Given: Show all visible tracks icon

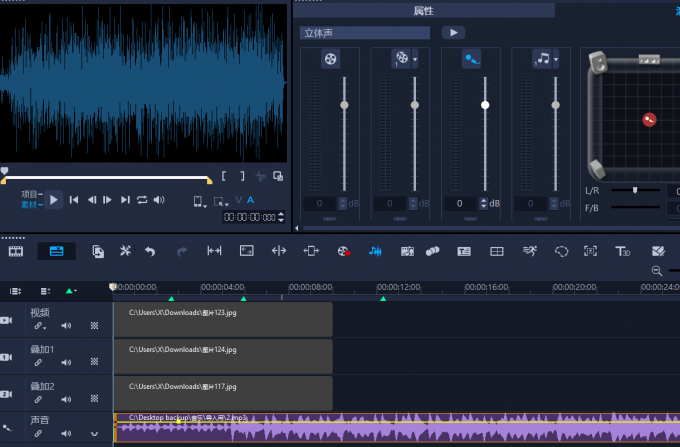Looking at the screenshot, I should coord(16,291).
